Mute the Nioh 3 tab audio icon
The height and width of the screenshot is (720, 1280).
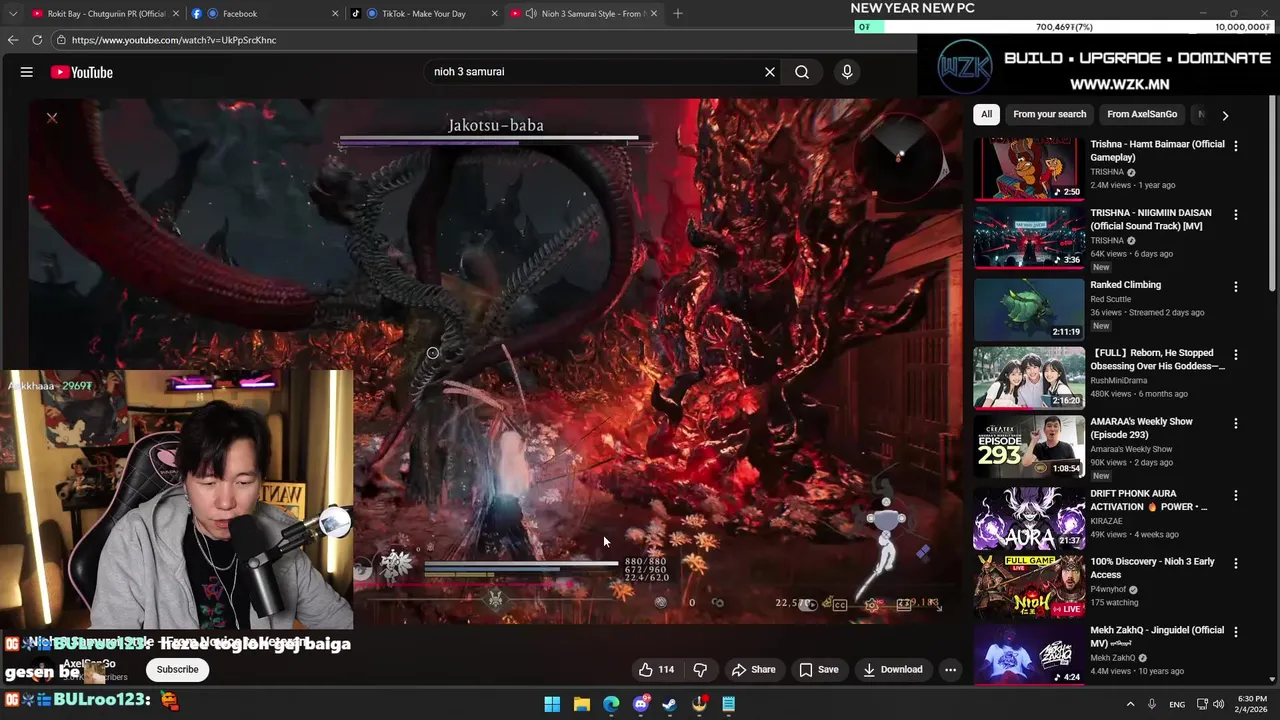531,14
